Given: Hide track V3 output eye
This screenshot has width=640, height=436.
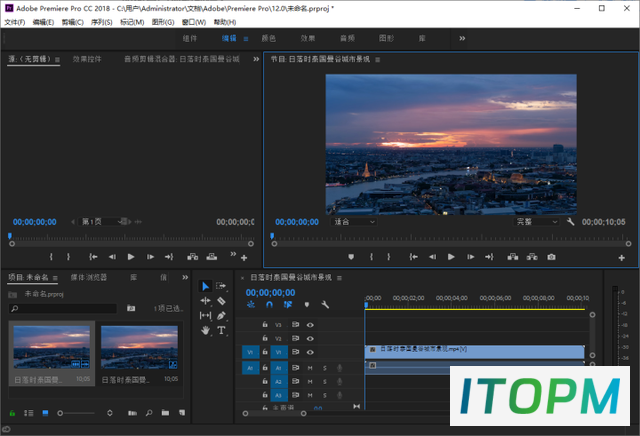Looking at the screenshot, I should point(310,325).
